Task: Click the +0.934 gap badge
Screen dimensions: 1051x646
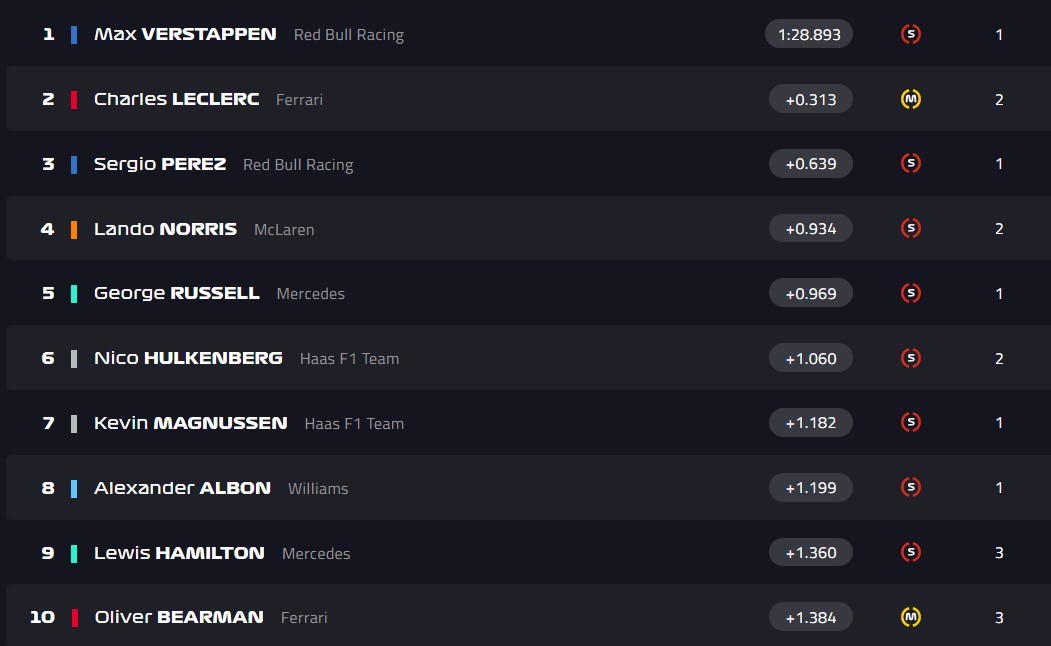Action: pos(810,228)
